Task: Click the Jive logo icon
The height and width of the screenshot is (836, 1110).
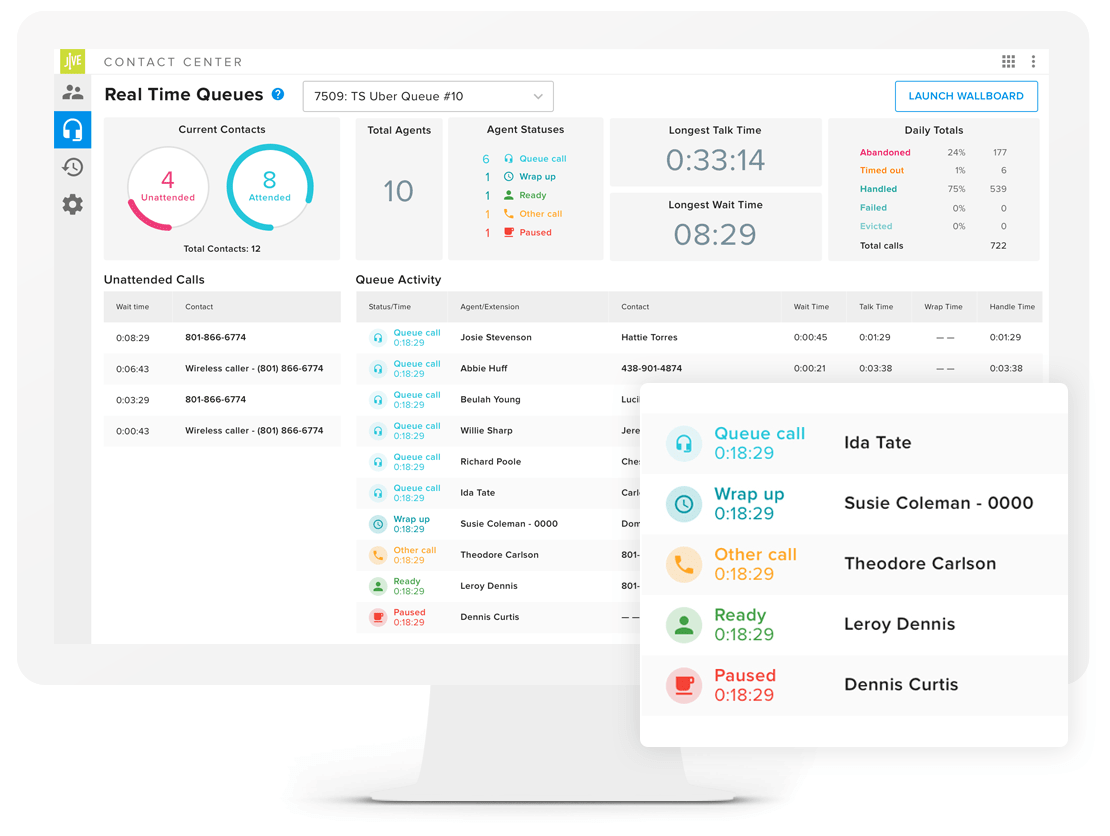Action: point(72,62)
